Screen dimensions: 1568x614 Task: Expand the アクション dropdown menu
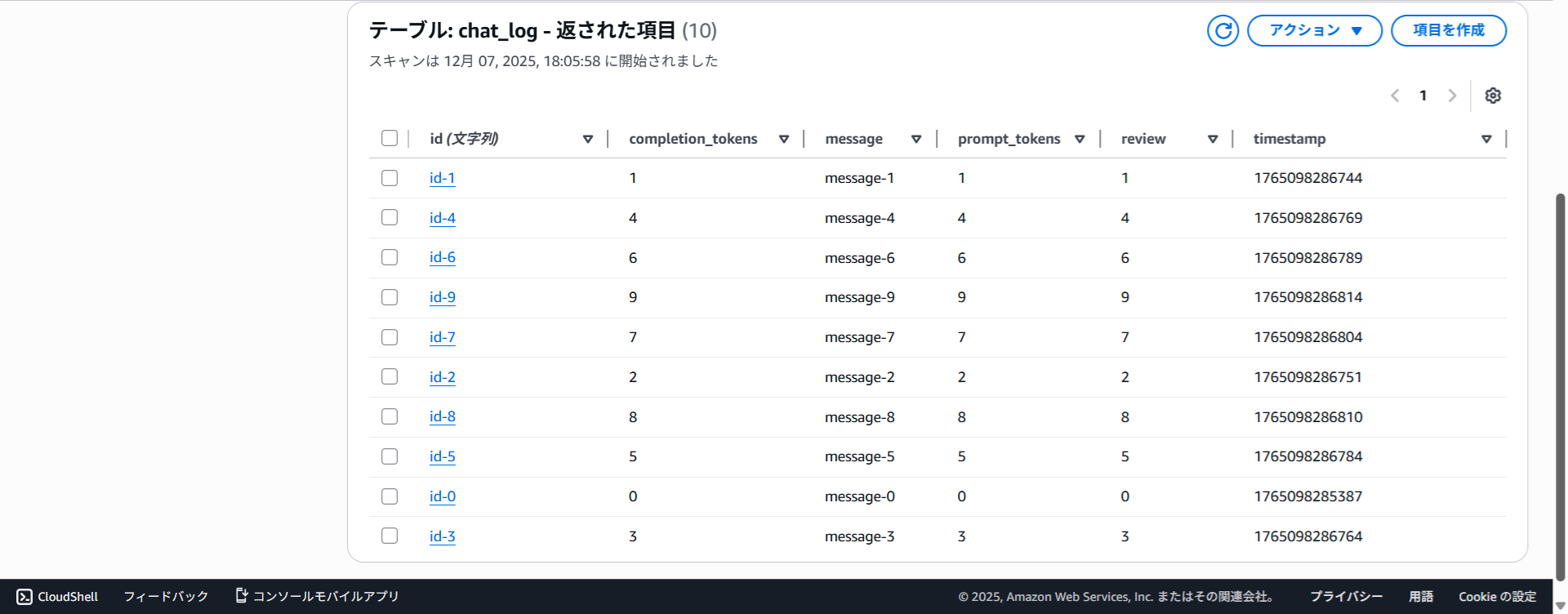point(1314,31)
